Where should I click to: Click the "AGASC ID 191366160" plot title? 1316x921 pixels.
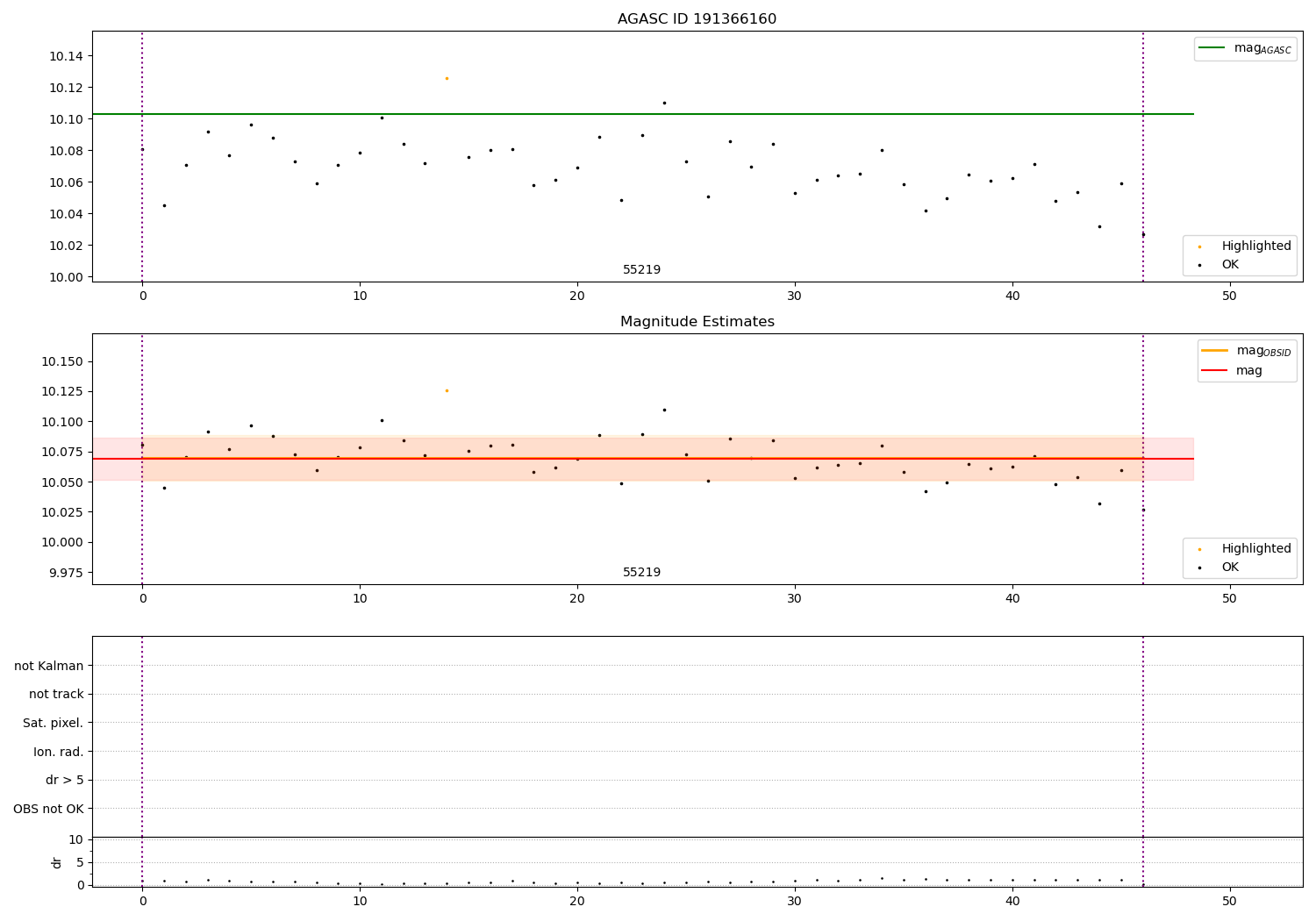click(697, 19)
